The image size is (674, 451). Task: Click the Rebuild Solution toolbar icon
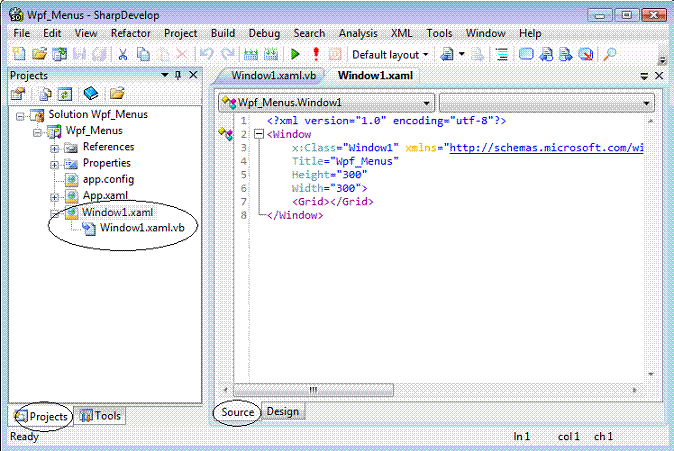(271, 54)
